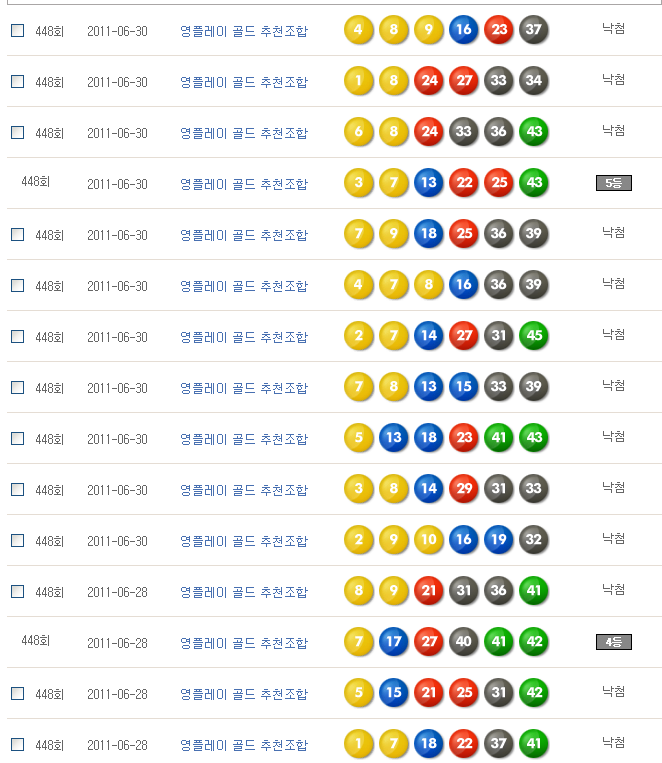Click the 5등 prize badge
Screen dimensions: 662x763
613,183
